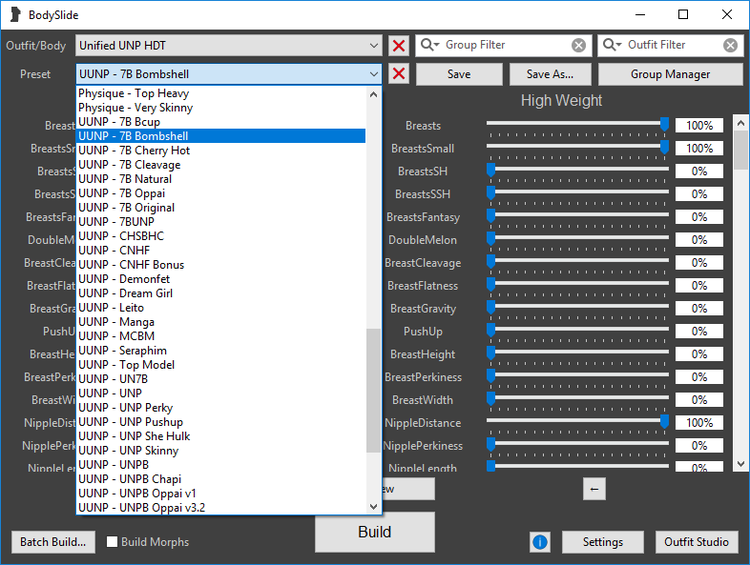The width and height of the screenshot is (750, 565).
Task: Open Batch Build... dialog
Action: (x=53, y=542)
